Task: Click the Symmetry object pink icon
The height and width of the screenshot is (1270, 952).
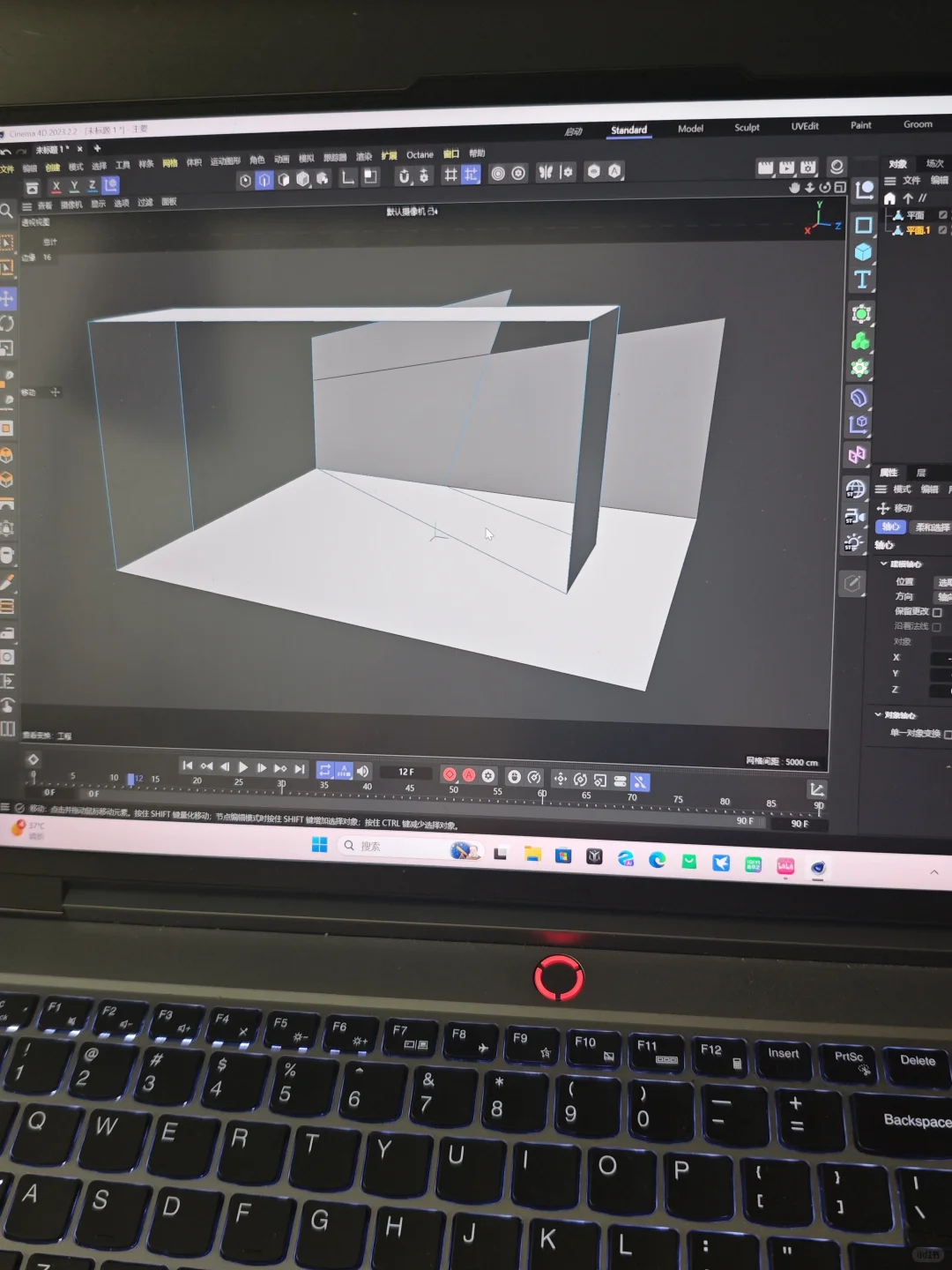Action: click(x=857, y=454)
